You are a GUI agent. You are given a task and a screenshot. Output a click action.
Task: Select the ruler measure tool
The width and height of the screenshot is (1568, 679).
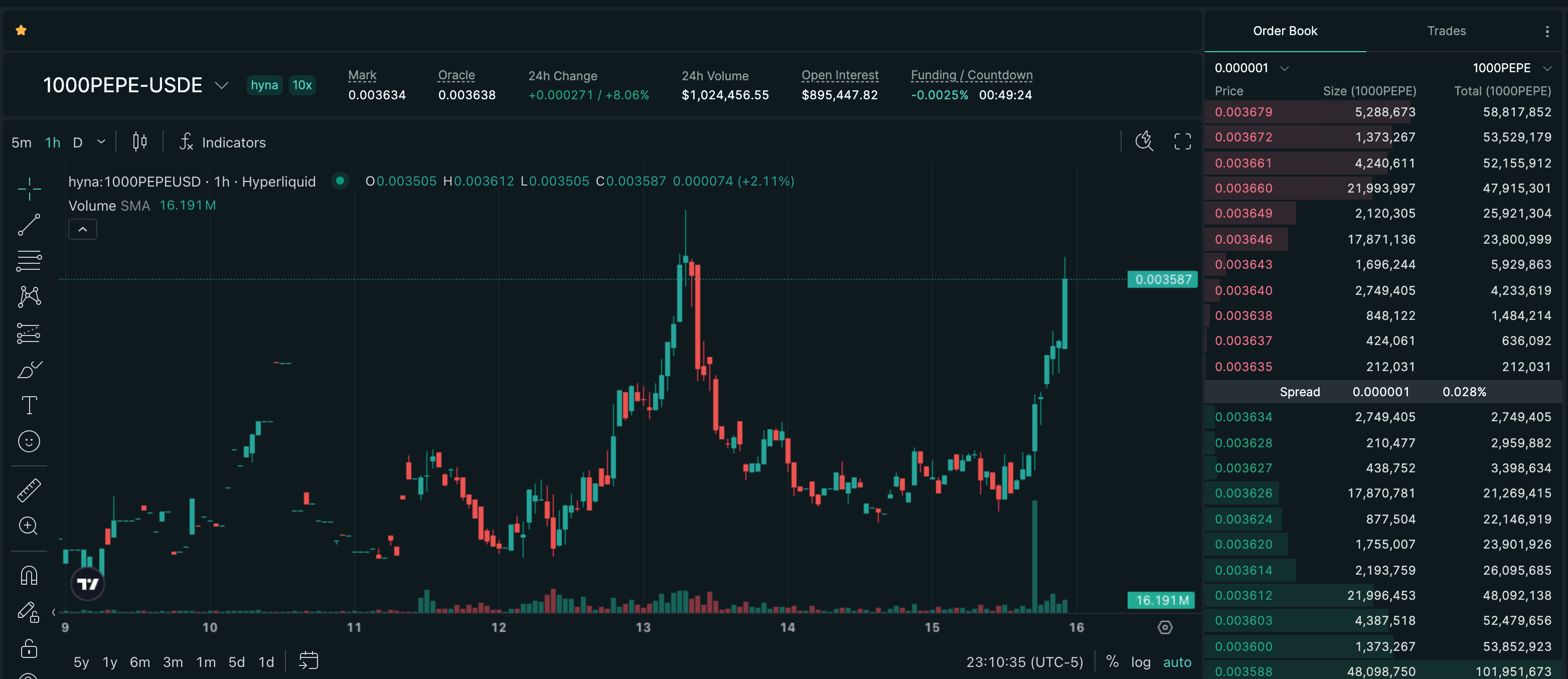coord(29,490)
